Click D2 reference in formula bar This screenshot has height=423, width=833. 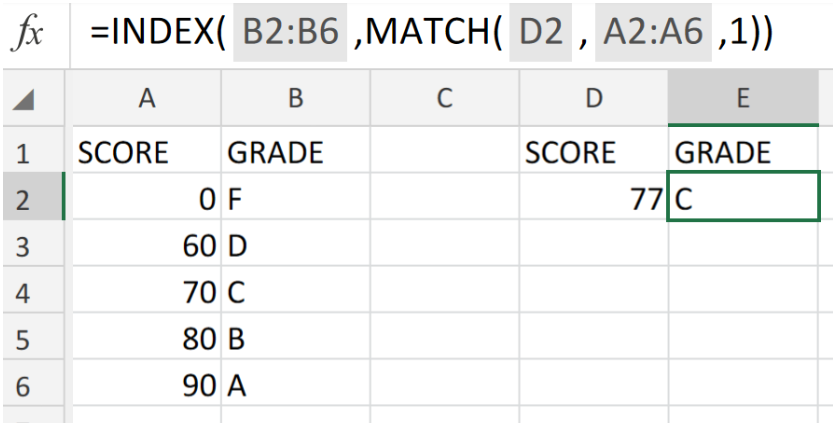click(x=540, y=32)
